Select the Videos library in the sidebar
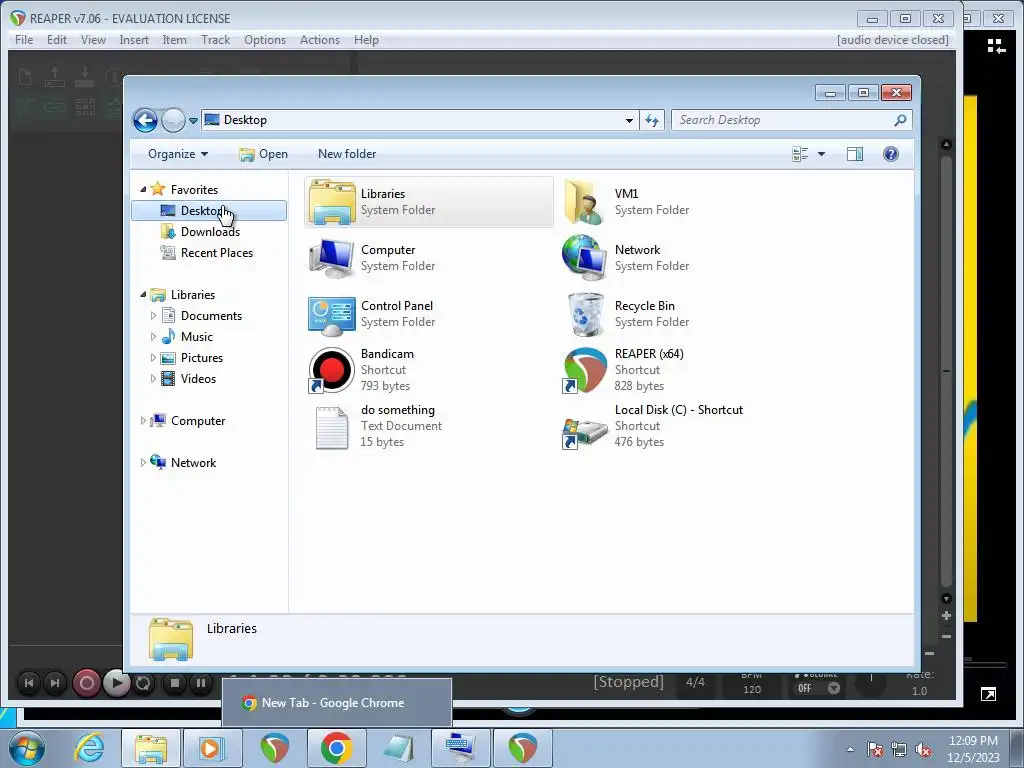 click(x=198, y=379)
